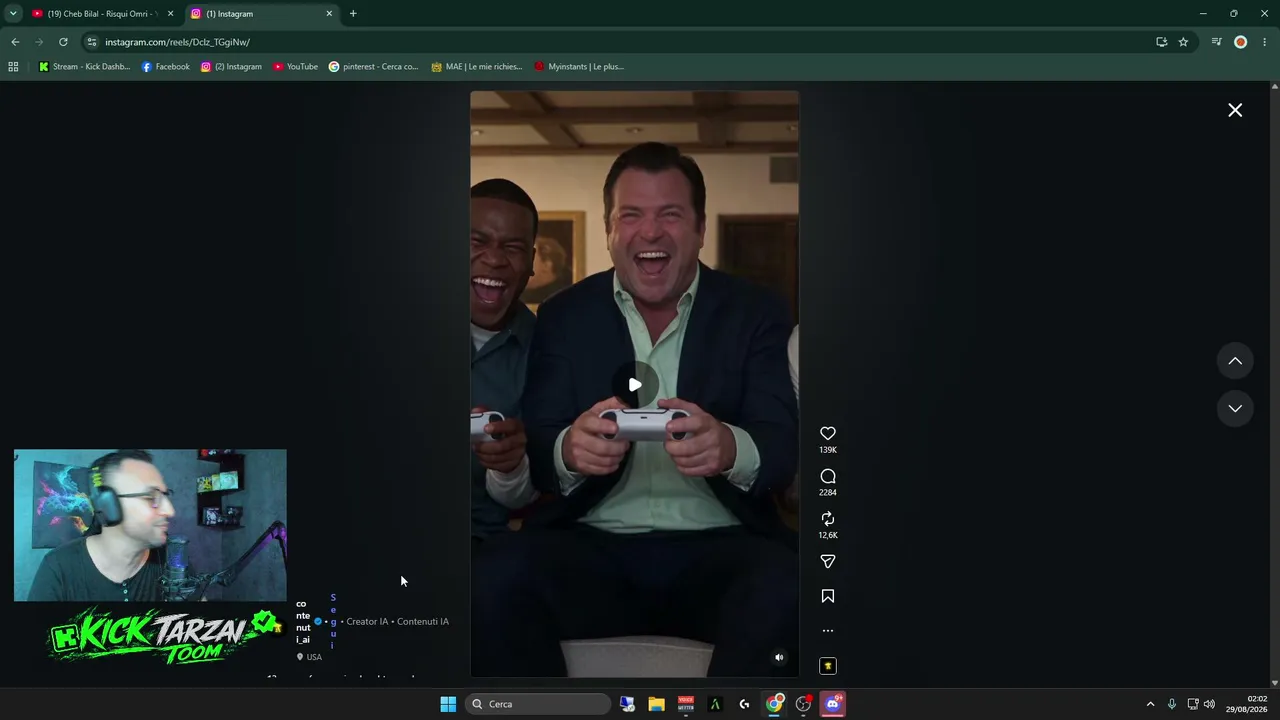
Task: Close the Instagram tab
Action: (329, 14)
